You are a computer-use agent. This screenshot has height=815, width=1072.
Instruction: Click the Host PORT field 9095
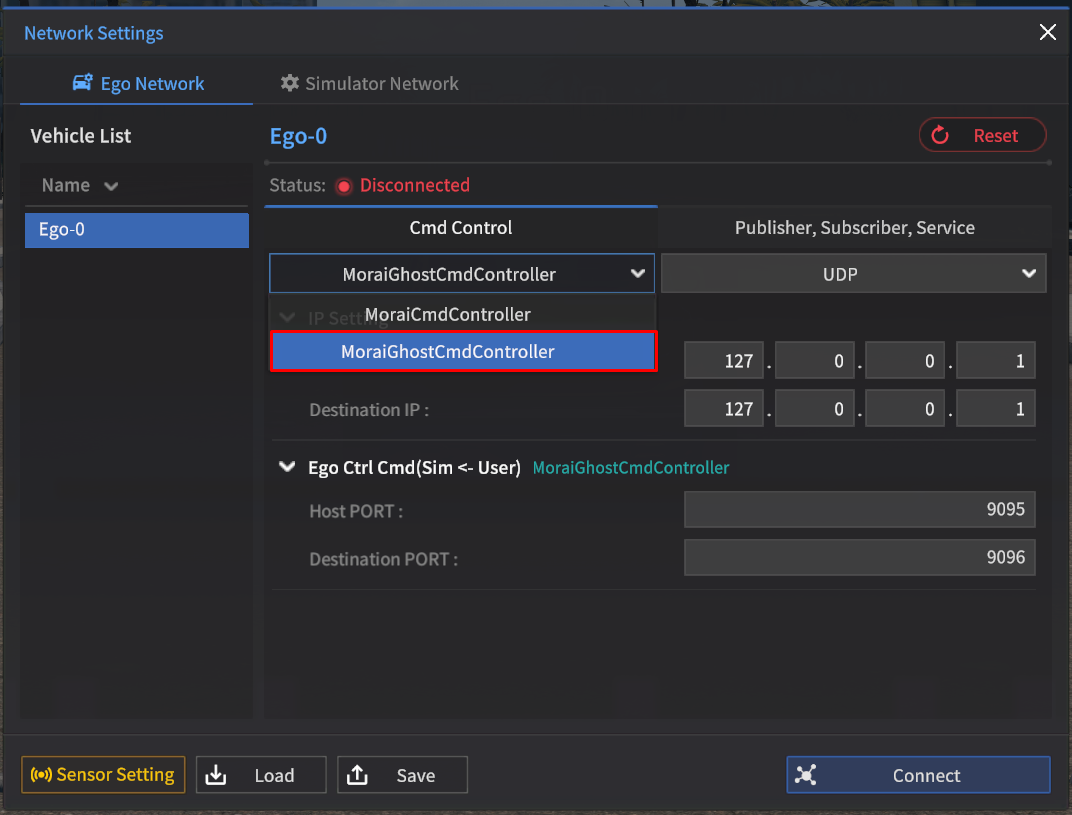tap(859, 510)
